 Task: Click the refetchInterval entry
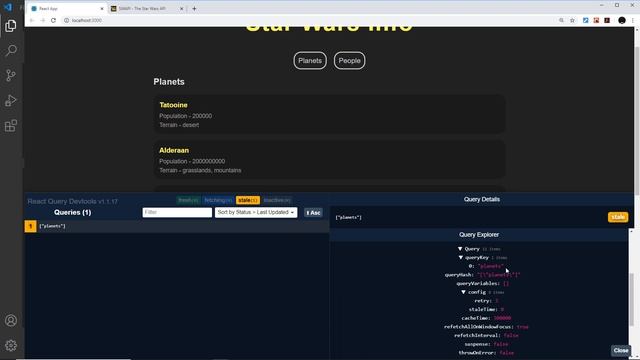pos(486,336)
